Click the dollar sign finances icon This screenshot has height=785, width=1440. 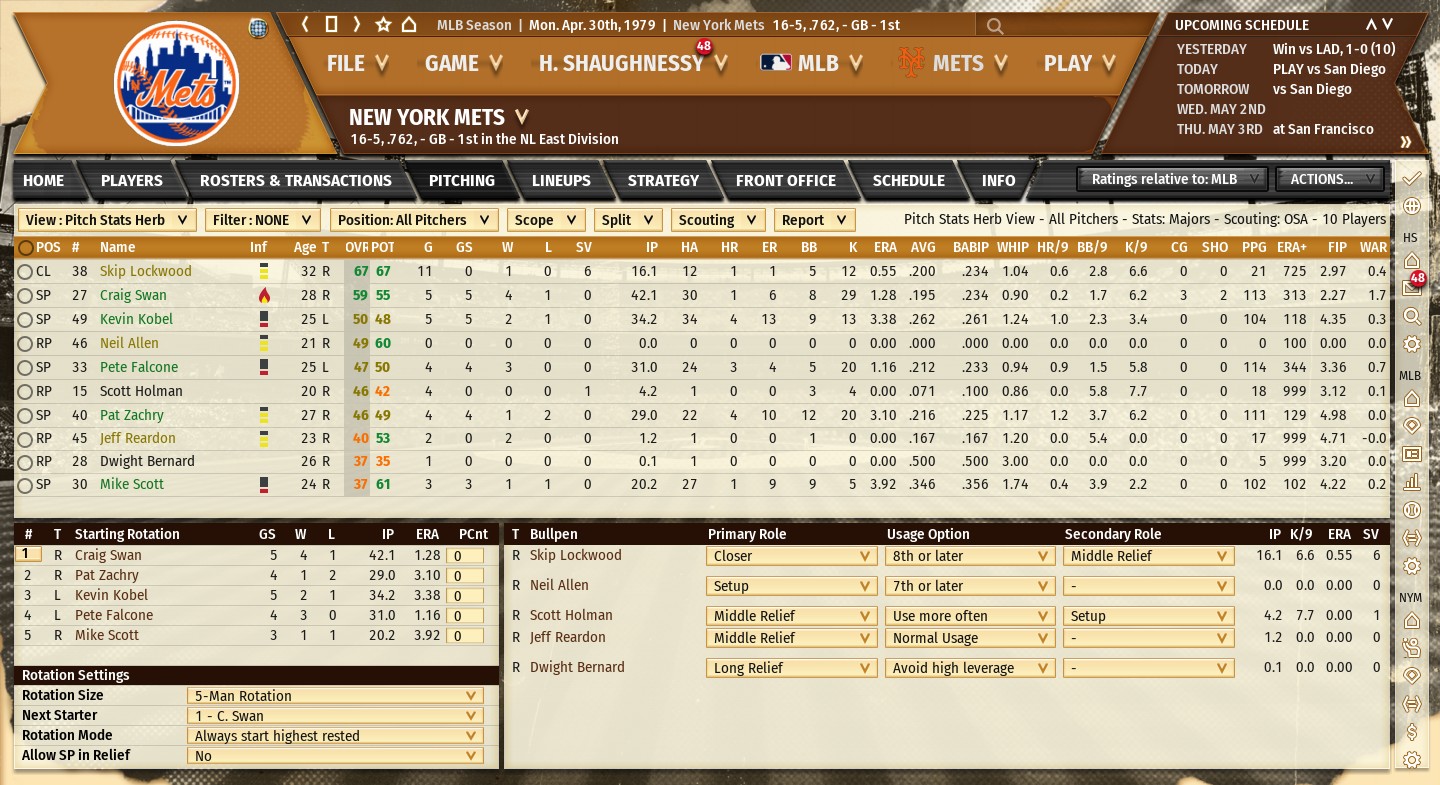click(x=1412, y=732)
